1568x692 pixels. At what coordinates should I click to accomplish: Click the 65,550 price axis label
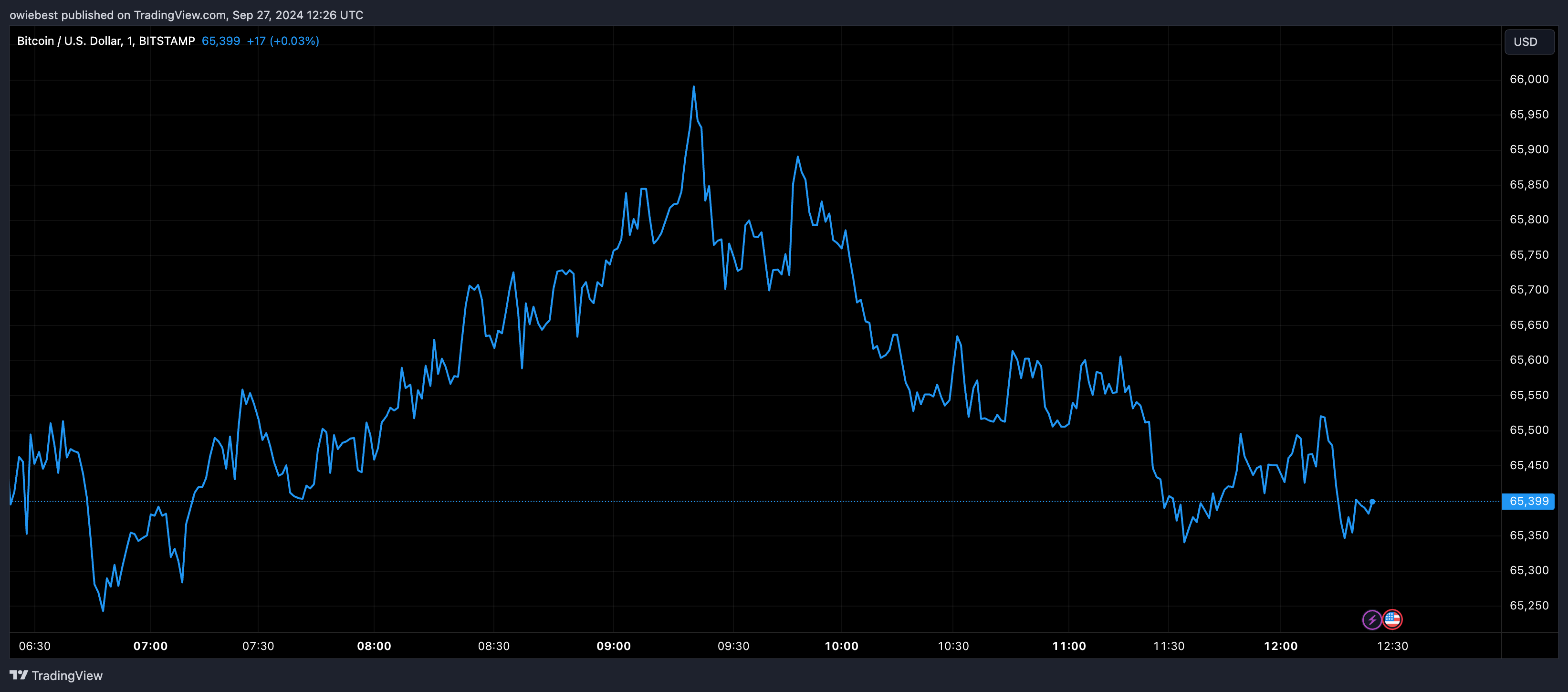tap(1529, 395)
